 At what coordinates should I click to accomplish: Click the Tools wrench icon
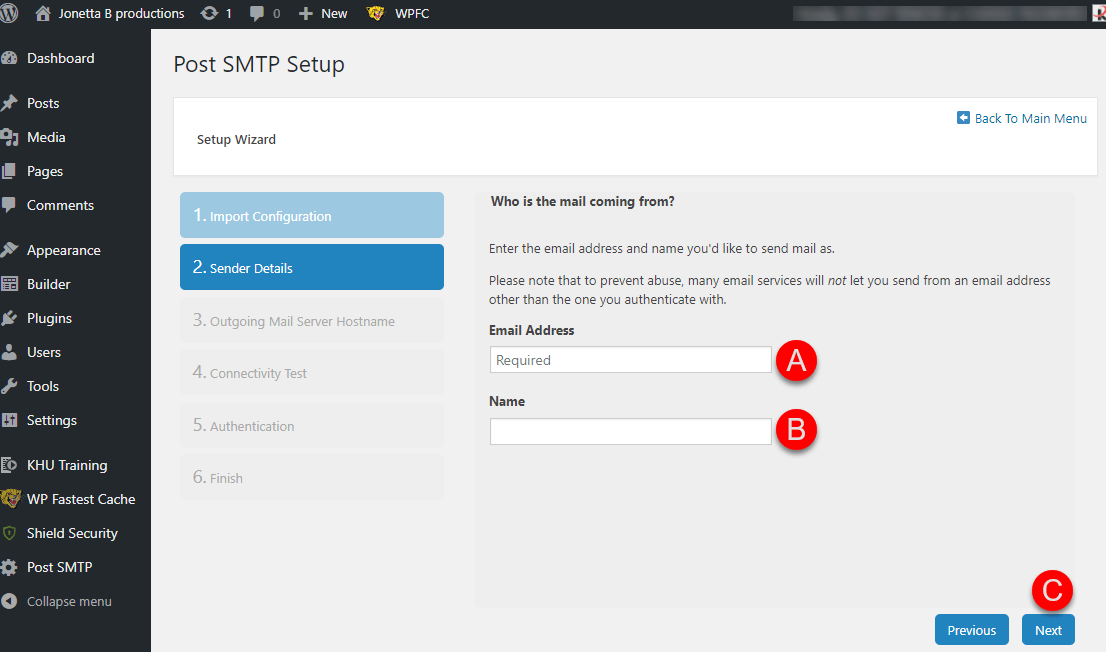[x=9, y=385]
